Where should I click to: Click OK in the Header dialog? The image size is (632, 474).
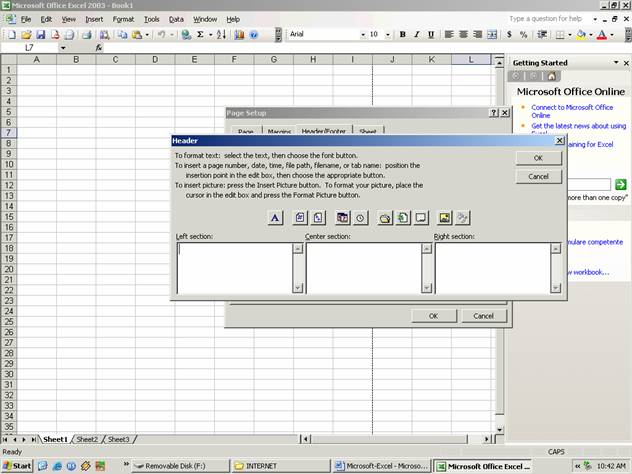(x=538, y=158)
